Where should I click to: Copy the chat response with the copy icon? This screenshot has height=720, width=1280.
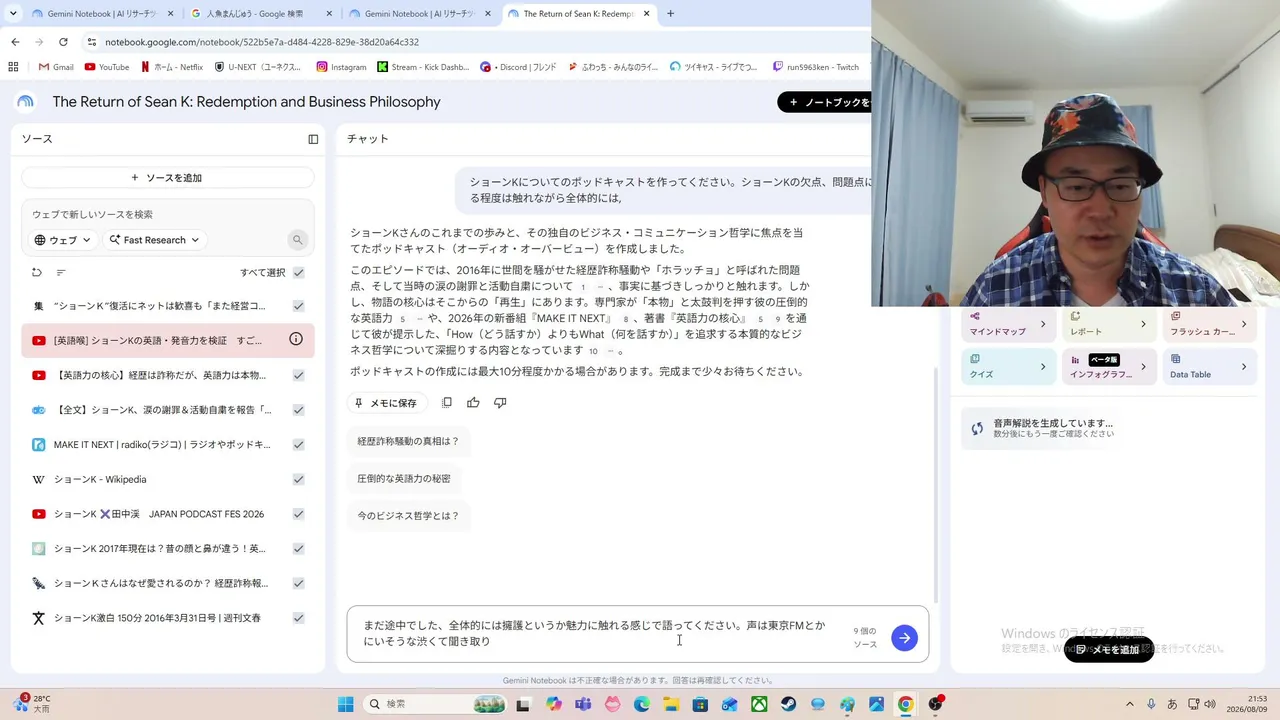pyautogui.click(x=447, y=402)
